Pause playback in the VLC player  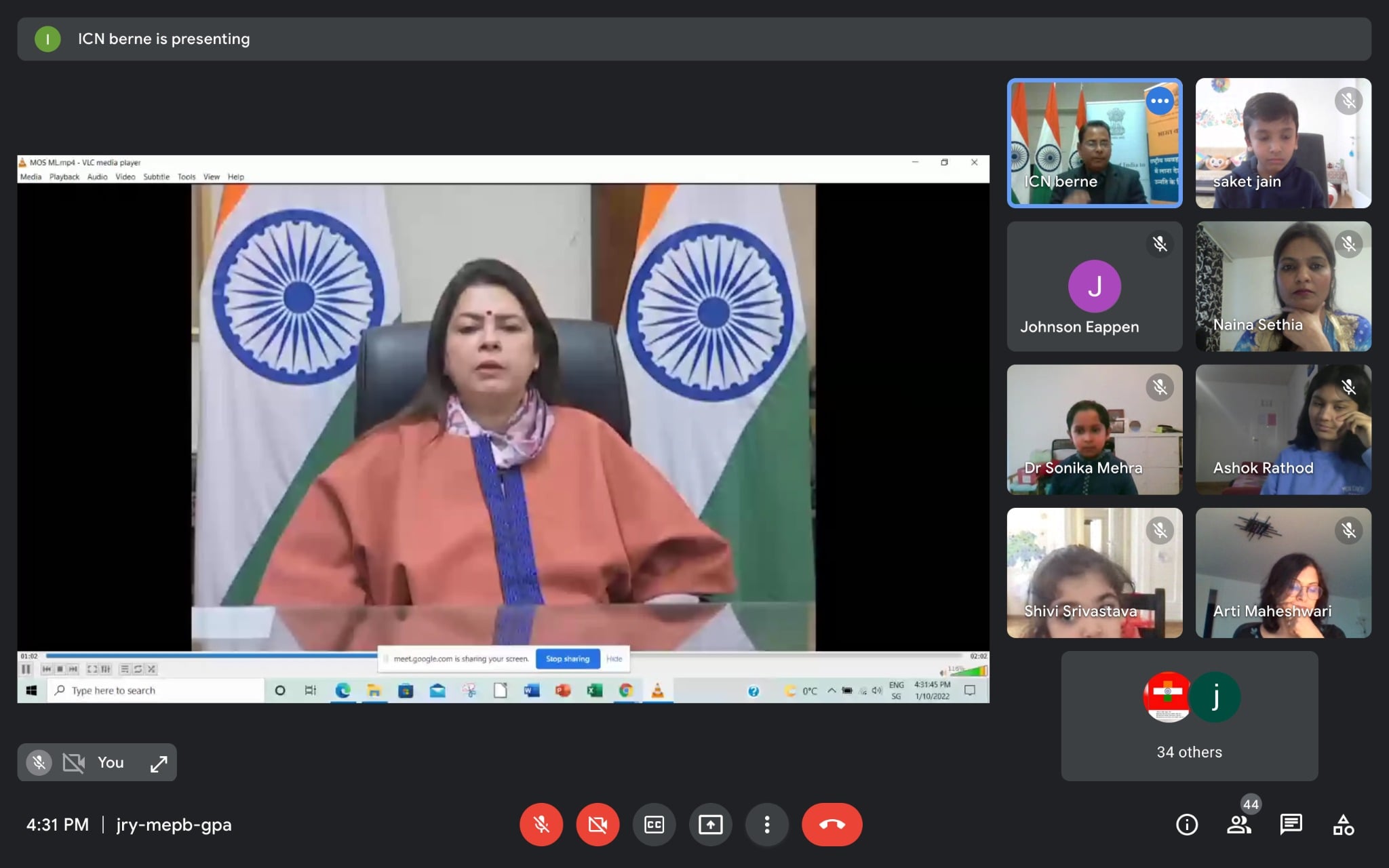tap(26, 669)
